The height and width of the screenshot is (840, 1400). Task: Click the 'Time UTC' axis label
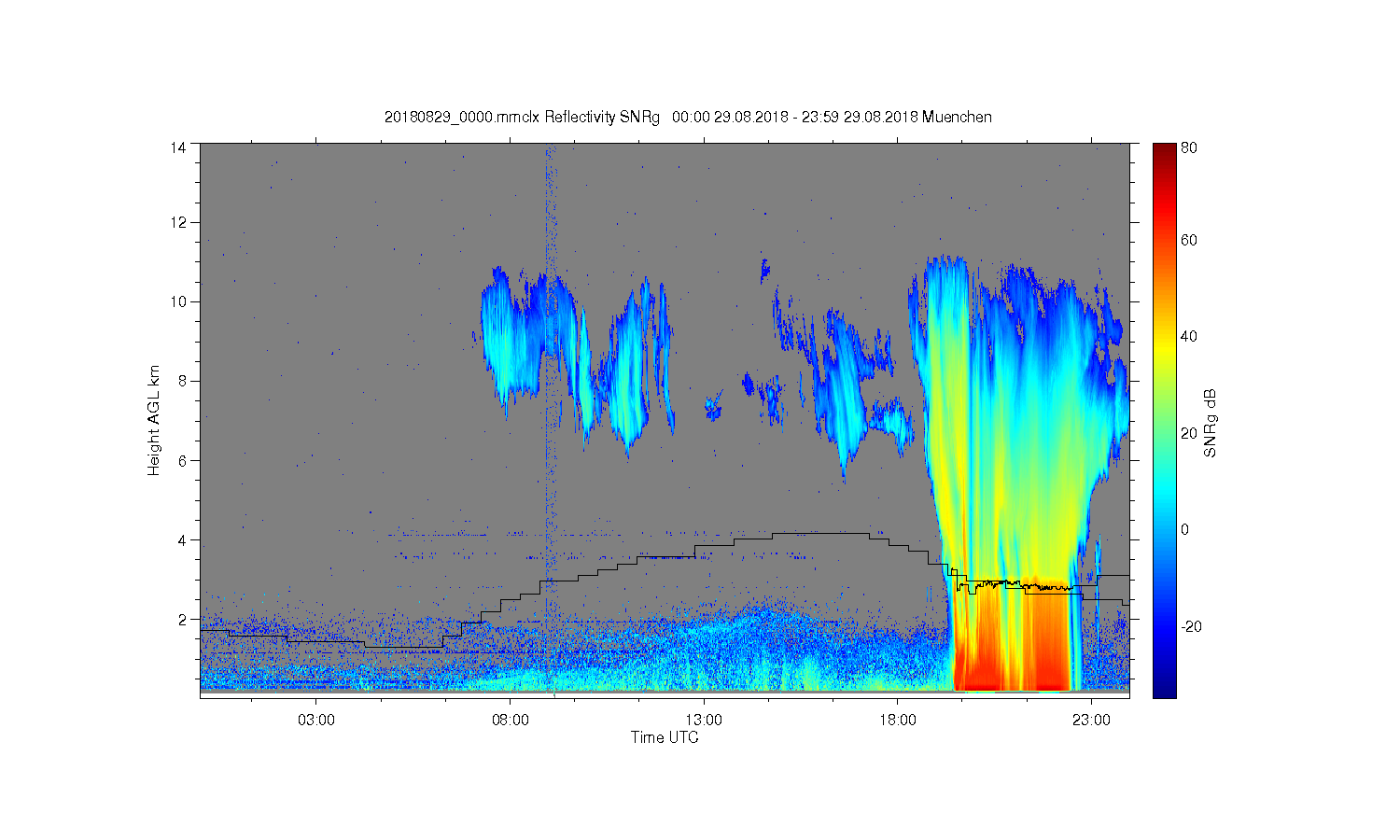[x=665, y=737]
